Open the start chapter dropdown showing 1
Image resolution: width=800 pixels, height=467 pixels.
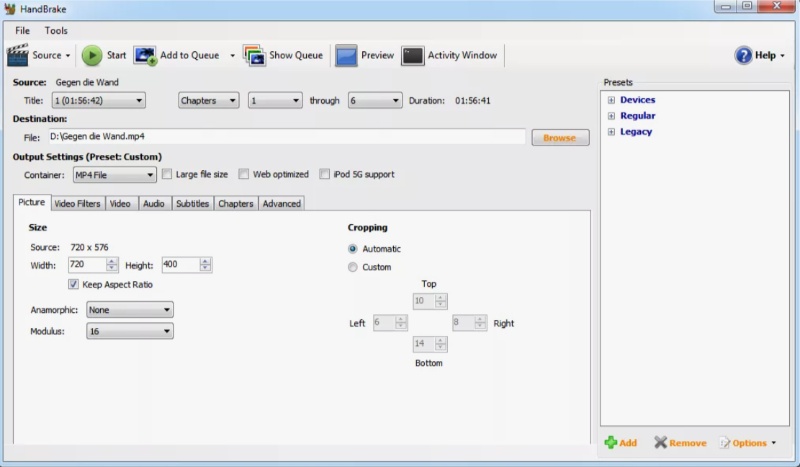pyautogui.click(x=275, y=101)
